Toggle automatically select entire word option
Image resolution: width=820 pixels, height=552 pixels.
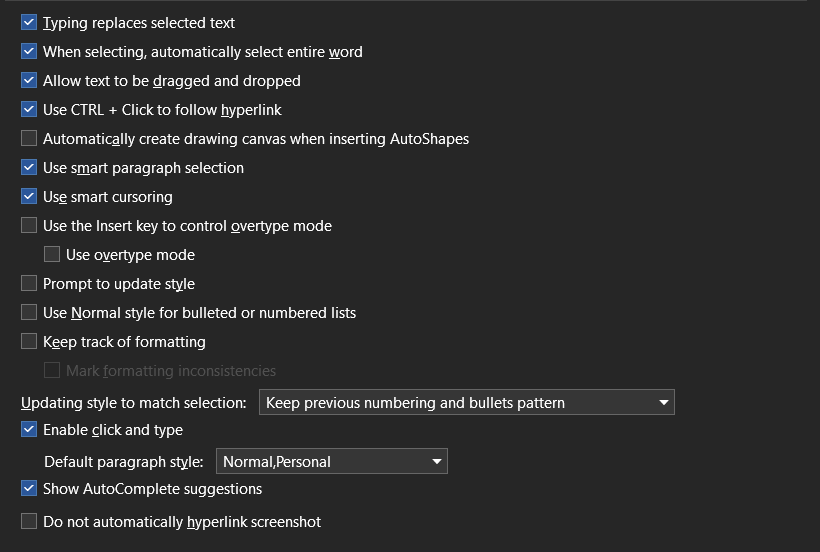coord(29,52)
